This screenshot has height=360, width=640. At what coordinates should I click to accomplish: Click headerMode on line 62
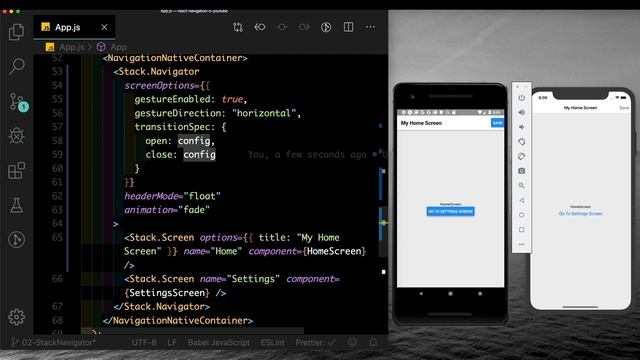[151, 196]
